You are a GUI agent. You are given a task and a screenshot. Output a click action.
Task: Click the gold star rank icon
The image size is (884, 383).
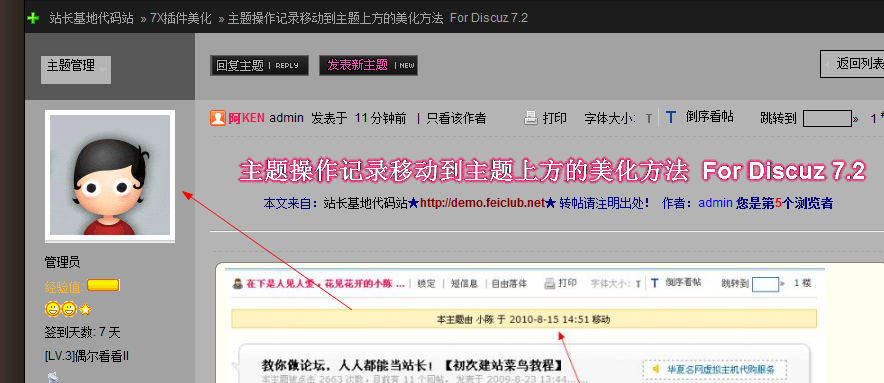(85, 309)
